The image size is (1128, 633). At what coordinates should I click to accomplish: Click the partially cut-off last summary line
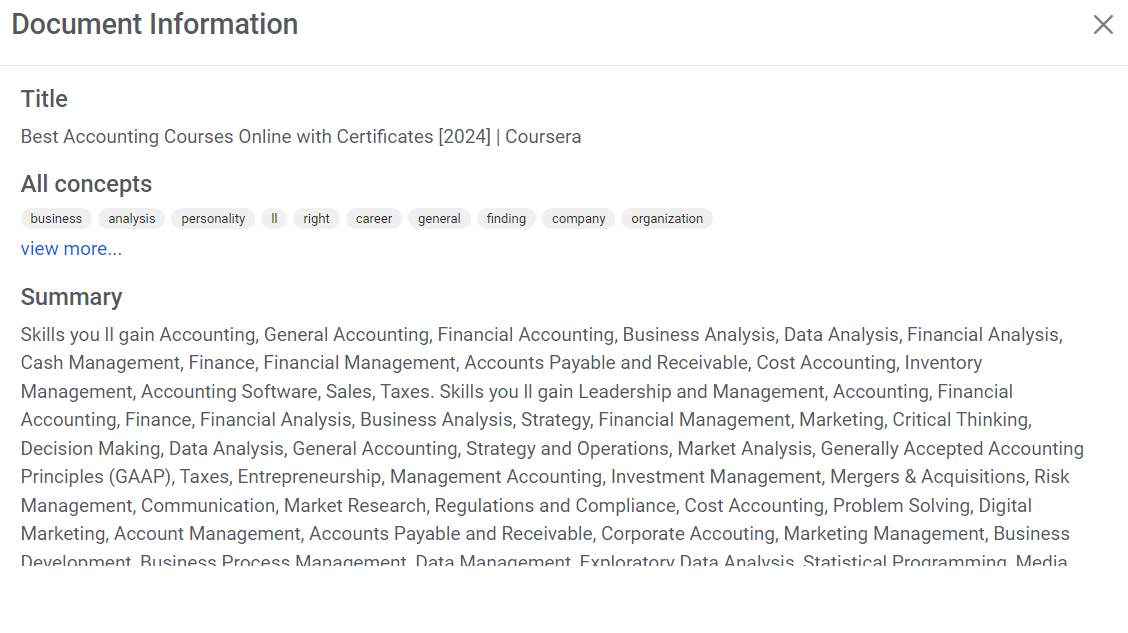click(x=540, y=560)
